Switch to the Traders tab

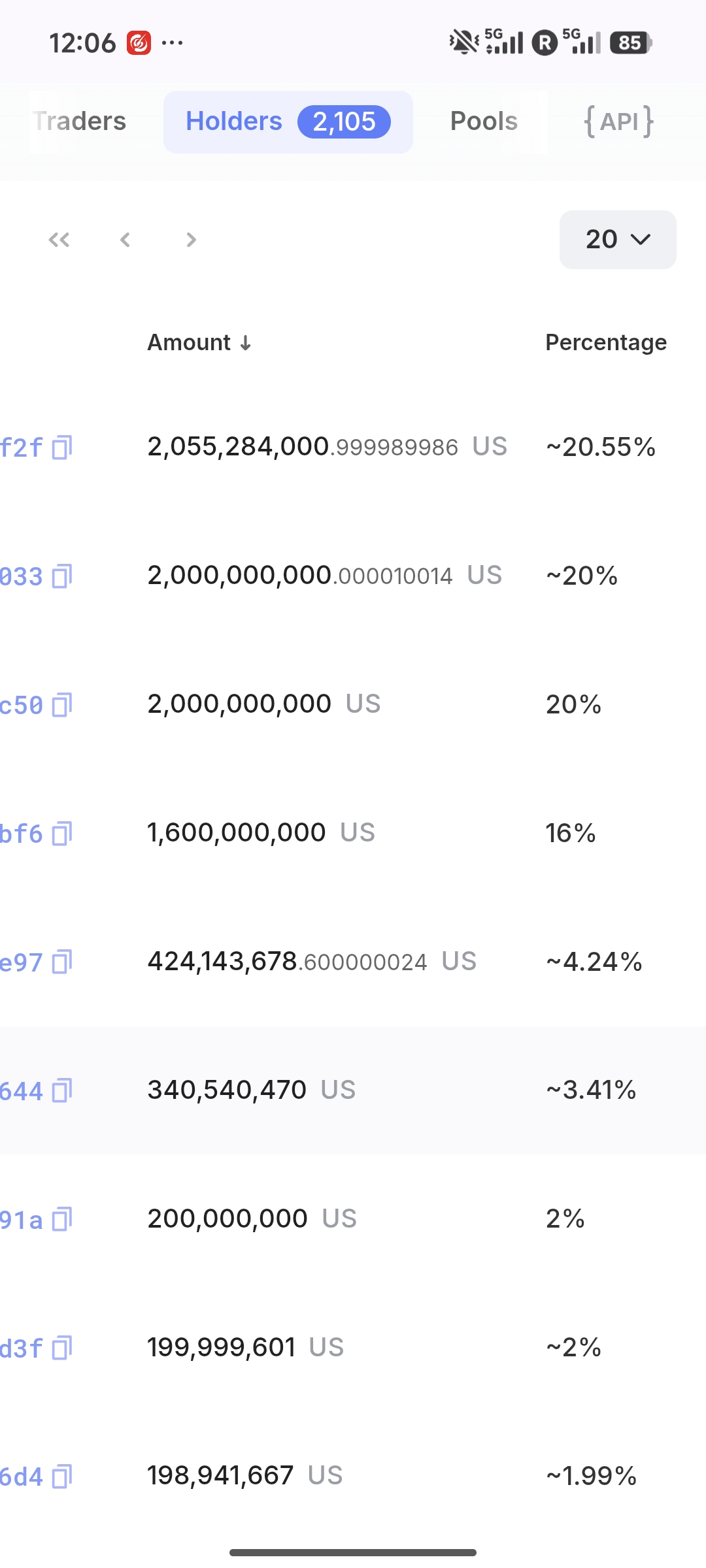[80, 122]
